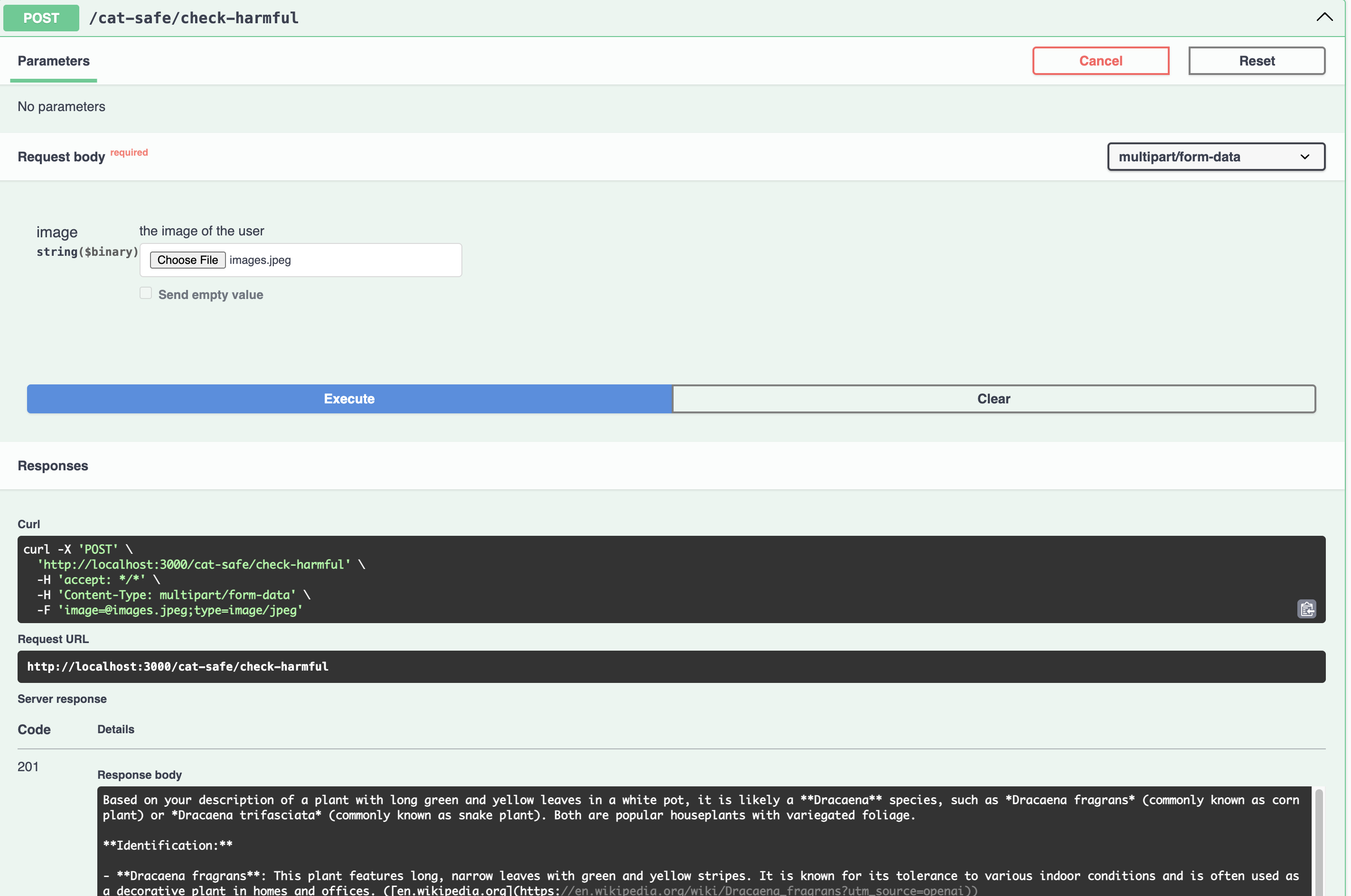This screenshot has width=1351, height=896.
Task: Click the curl command code block
Action: pos(671,579)
